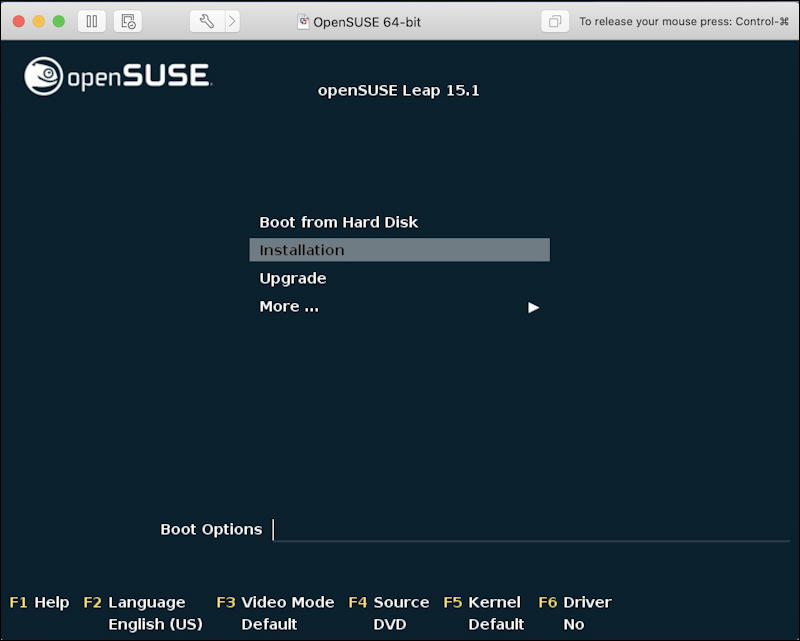
Task: Focus the Boot Options input field
Action: (531, 530)
